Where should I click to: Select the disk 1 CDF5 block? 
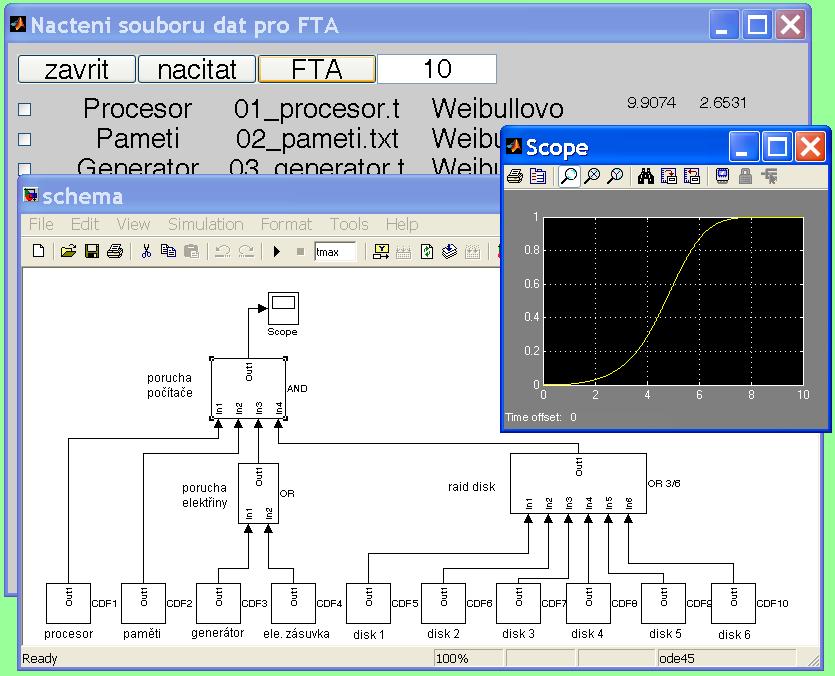click(369, 604)
